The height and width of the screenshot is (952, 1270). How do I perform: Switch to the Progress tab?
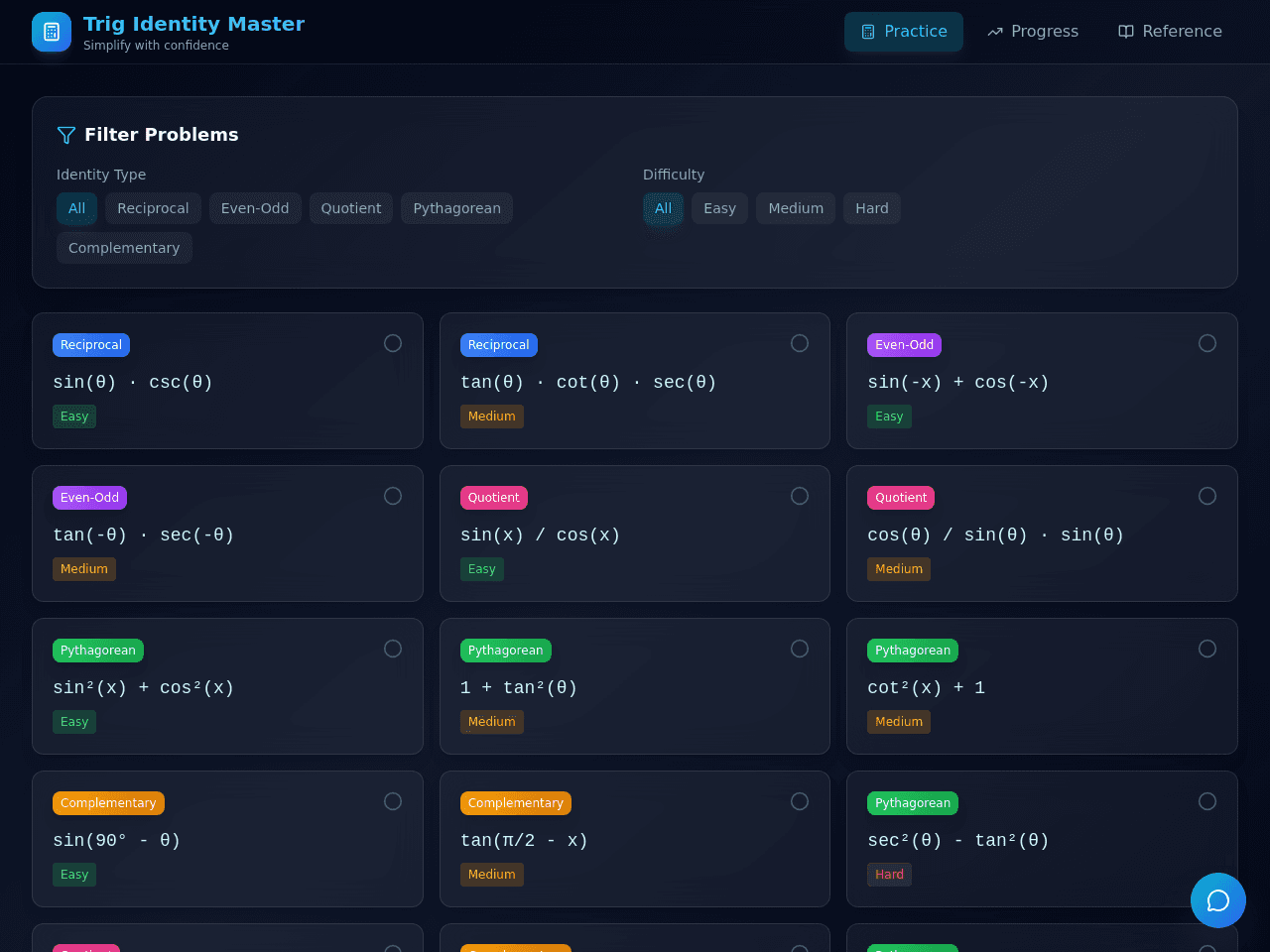click(1033, 32)
